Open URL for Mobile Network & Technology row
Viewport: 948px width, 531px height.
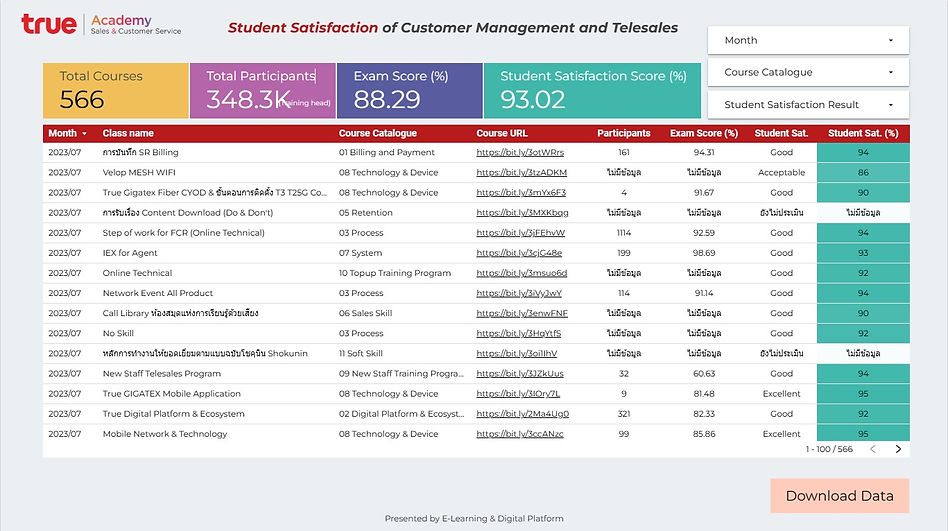click(519, 434)
